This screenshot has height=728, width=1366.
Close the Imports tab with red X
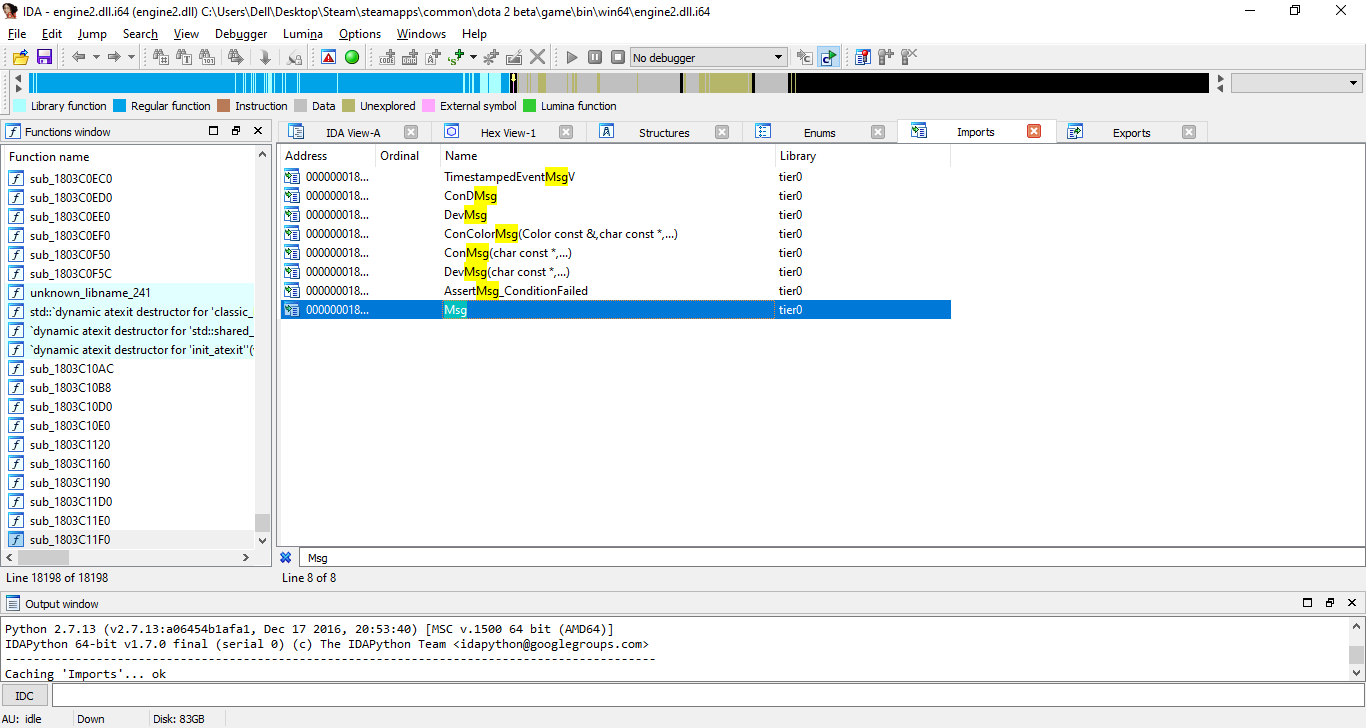[x=1034, y=131]
